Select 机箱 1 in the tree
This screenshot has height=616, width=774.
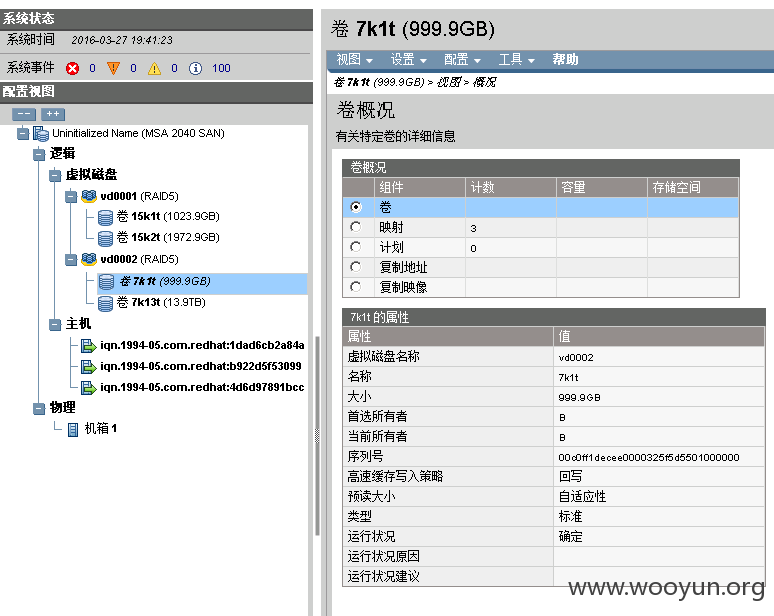coord(101,428)
